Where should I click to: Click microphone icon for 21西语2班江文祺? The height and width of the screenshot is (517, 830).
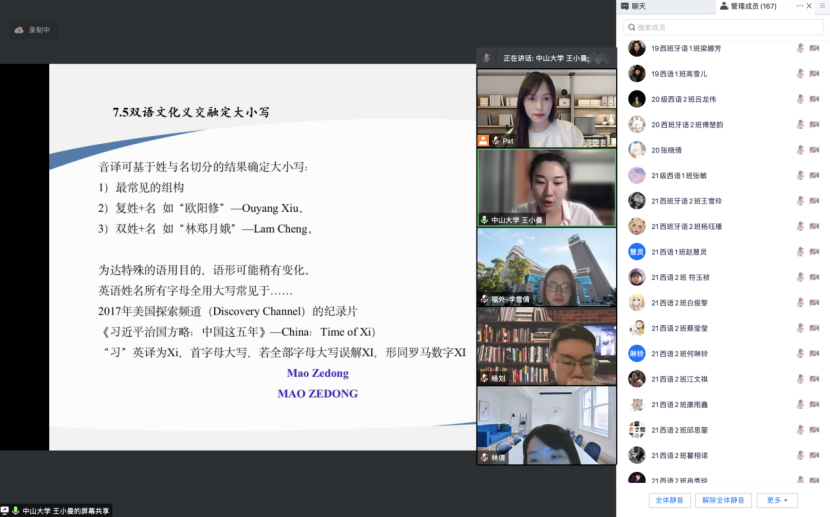coord(800,379)
